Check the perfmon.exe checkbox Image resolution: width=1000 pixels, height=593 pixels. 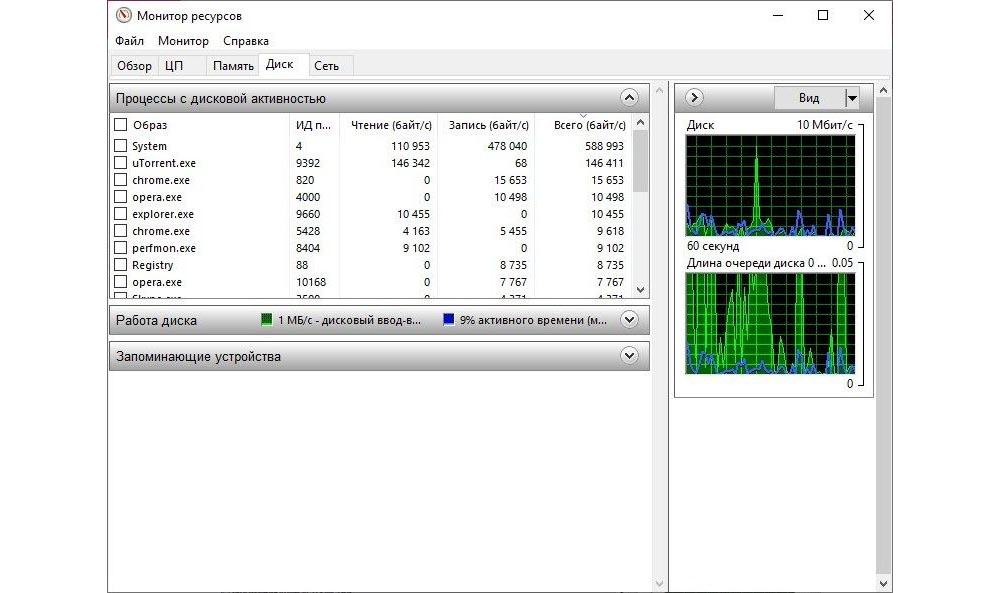(121, 247)
